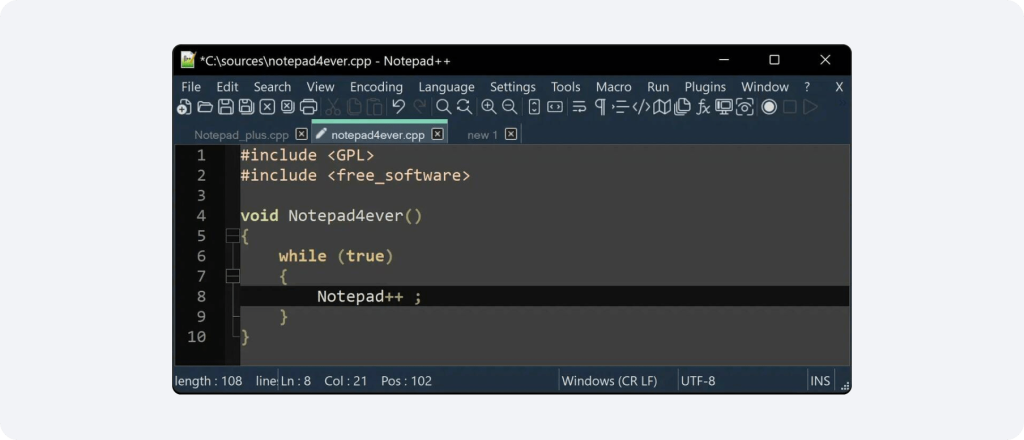The height and width of the screenshot is (440, 1024).
Task: Click the X at the menu bar's right end
Action: (839, 87)
